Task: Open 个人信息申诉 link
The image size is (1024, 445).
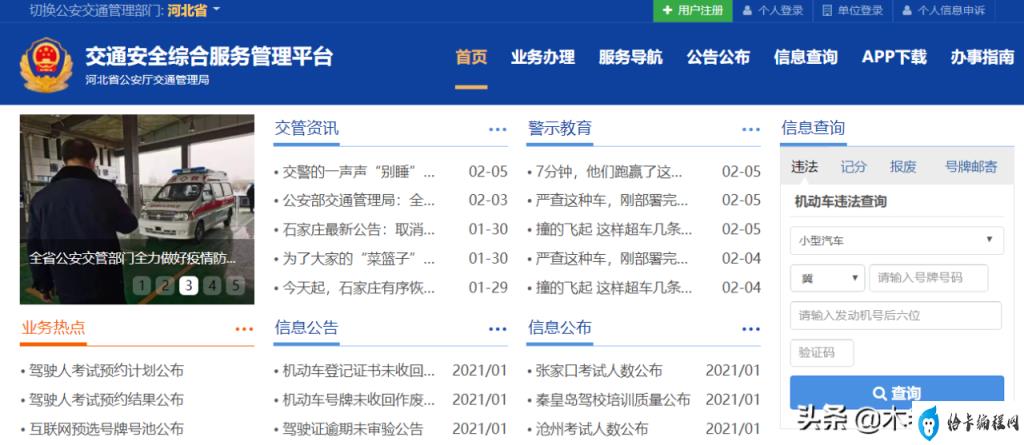Action: (x=944, y=10)
